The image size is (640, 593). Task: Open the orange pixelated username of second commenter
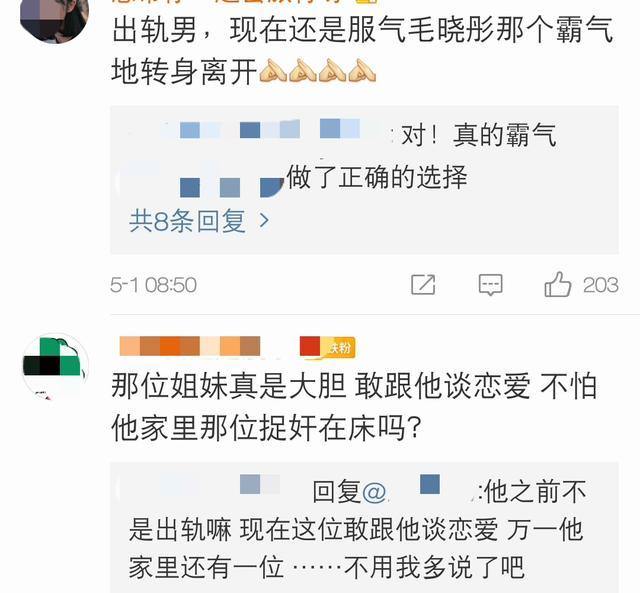click(190, 346)
